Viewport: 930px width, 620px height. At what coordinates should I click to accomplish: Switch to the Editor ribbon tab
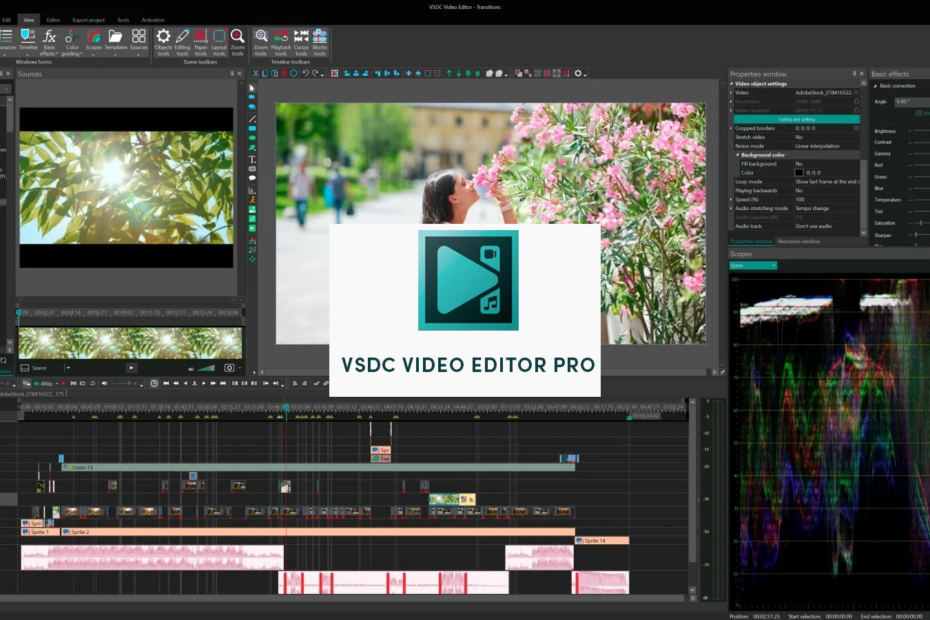pos(53,20)
